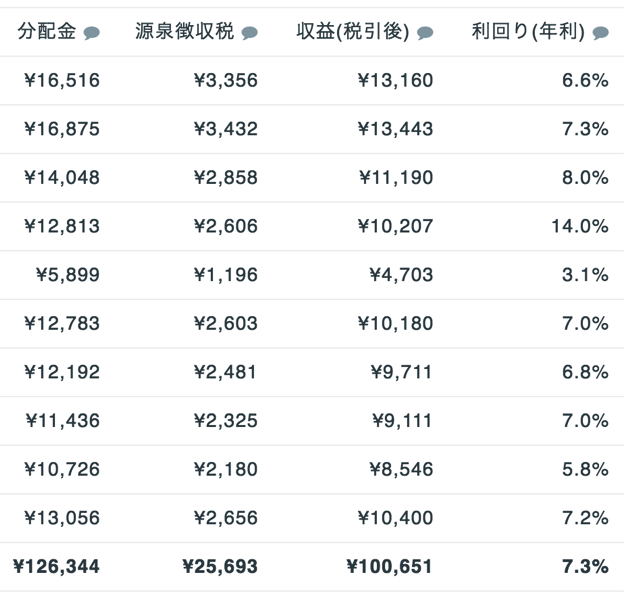Select the ¥11,190 after-tax profit cell

[x=396, y=178]
